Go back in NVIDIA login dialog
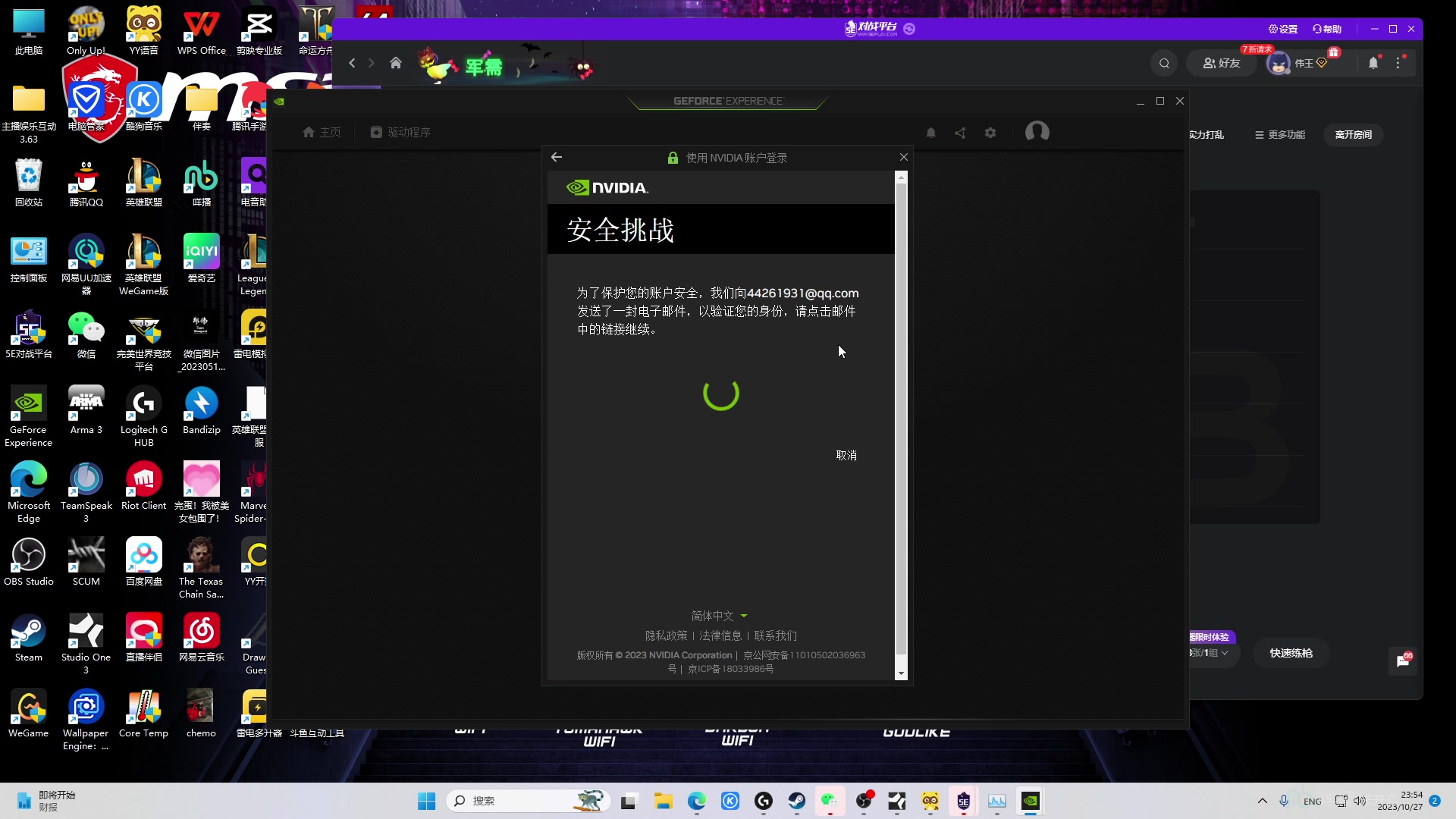 [x=557, y=157]
